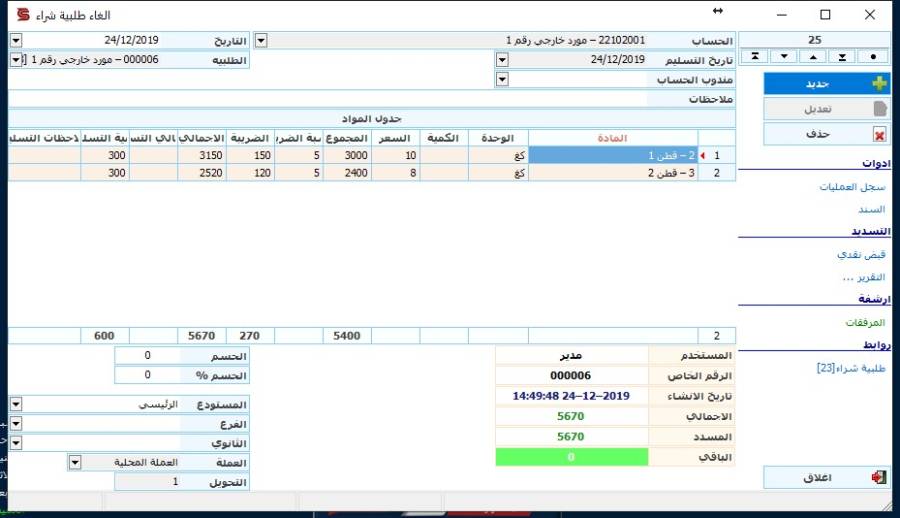The image size is (900, 518).
Task: Click the 2520 total cell in row 2
Action: click(202, 173)
